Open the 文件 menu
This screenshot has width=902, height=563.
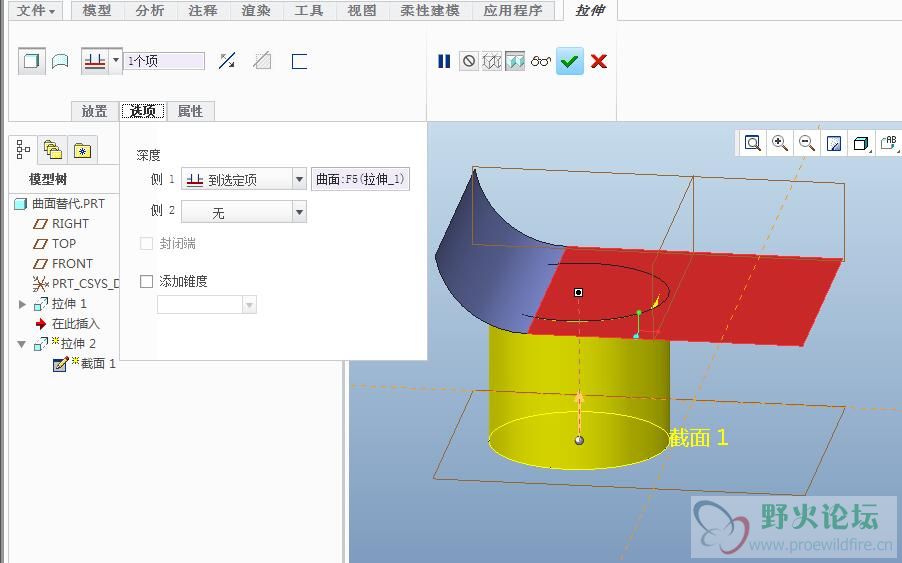coord(36,10)
